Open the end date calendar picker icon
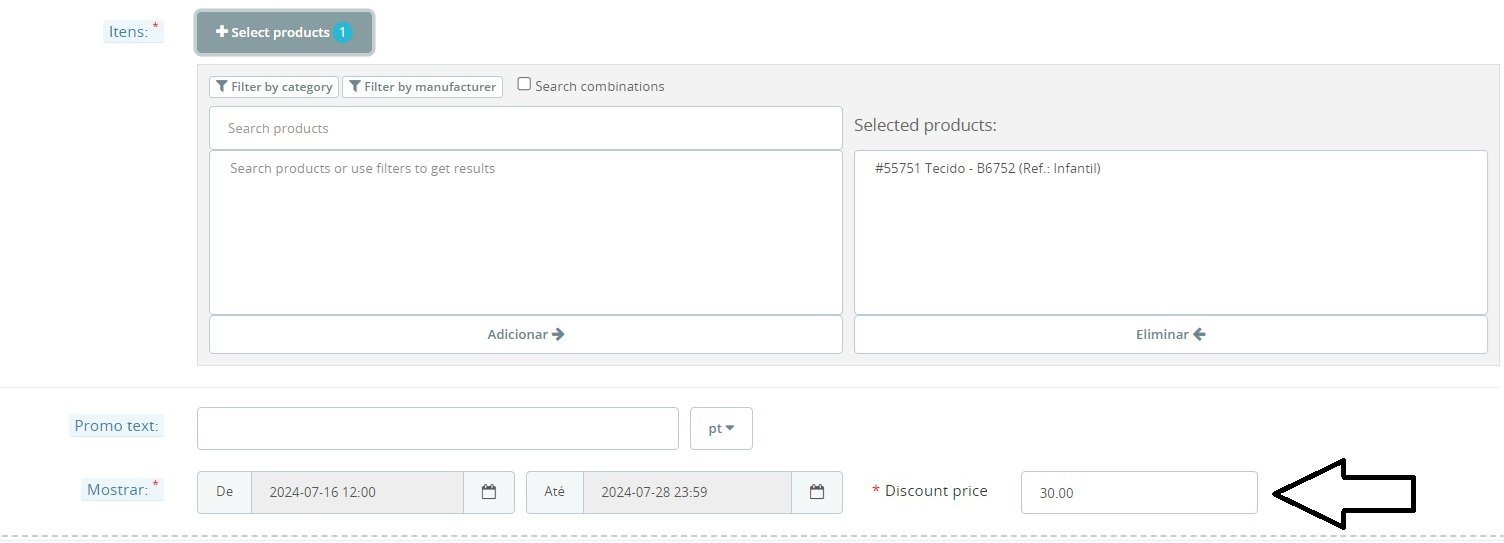This screenshot has width=1504, height=543. pos(817,492)
